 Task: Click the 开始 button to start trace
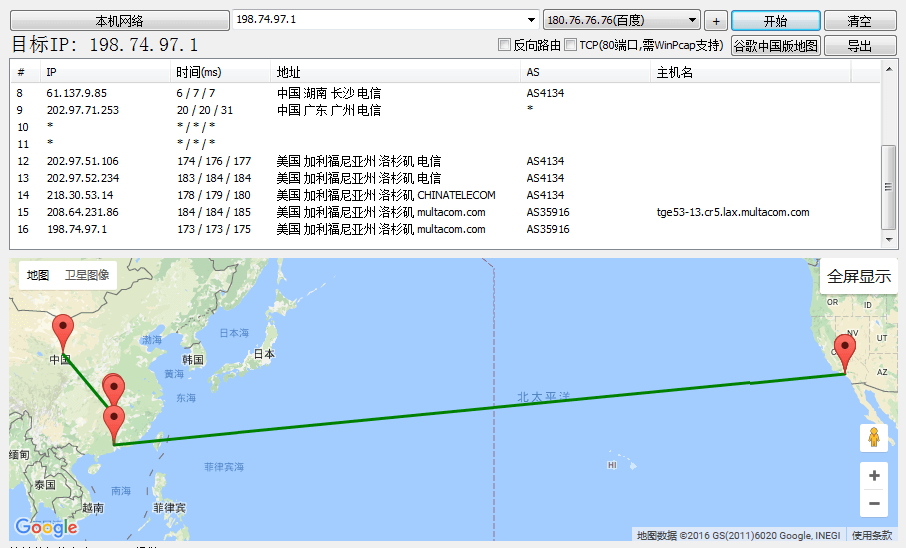[x=775, y=20]
